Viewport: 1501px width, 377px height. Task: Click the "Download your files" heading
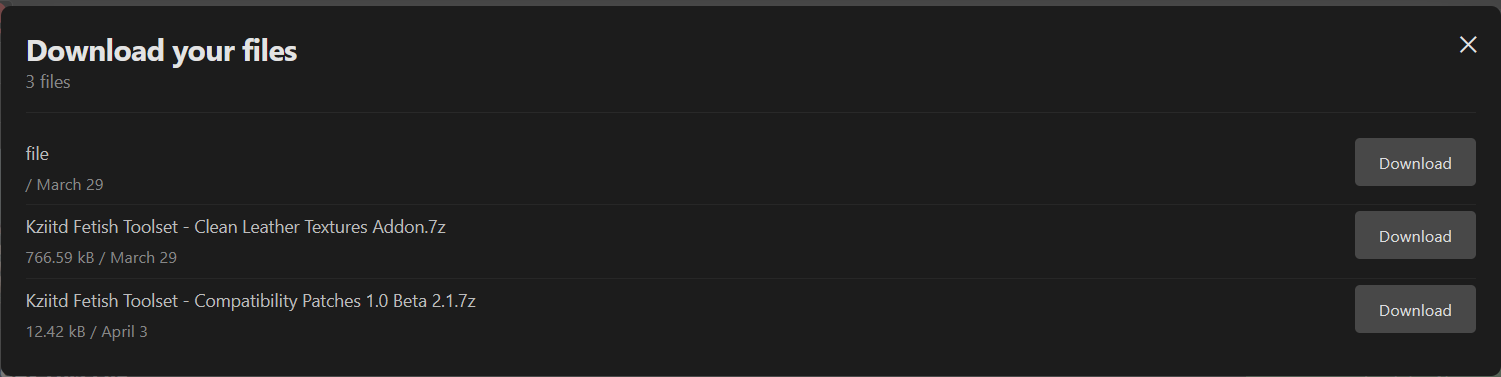[x=161, y=51]
